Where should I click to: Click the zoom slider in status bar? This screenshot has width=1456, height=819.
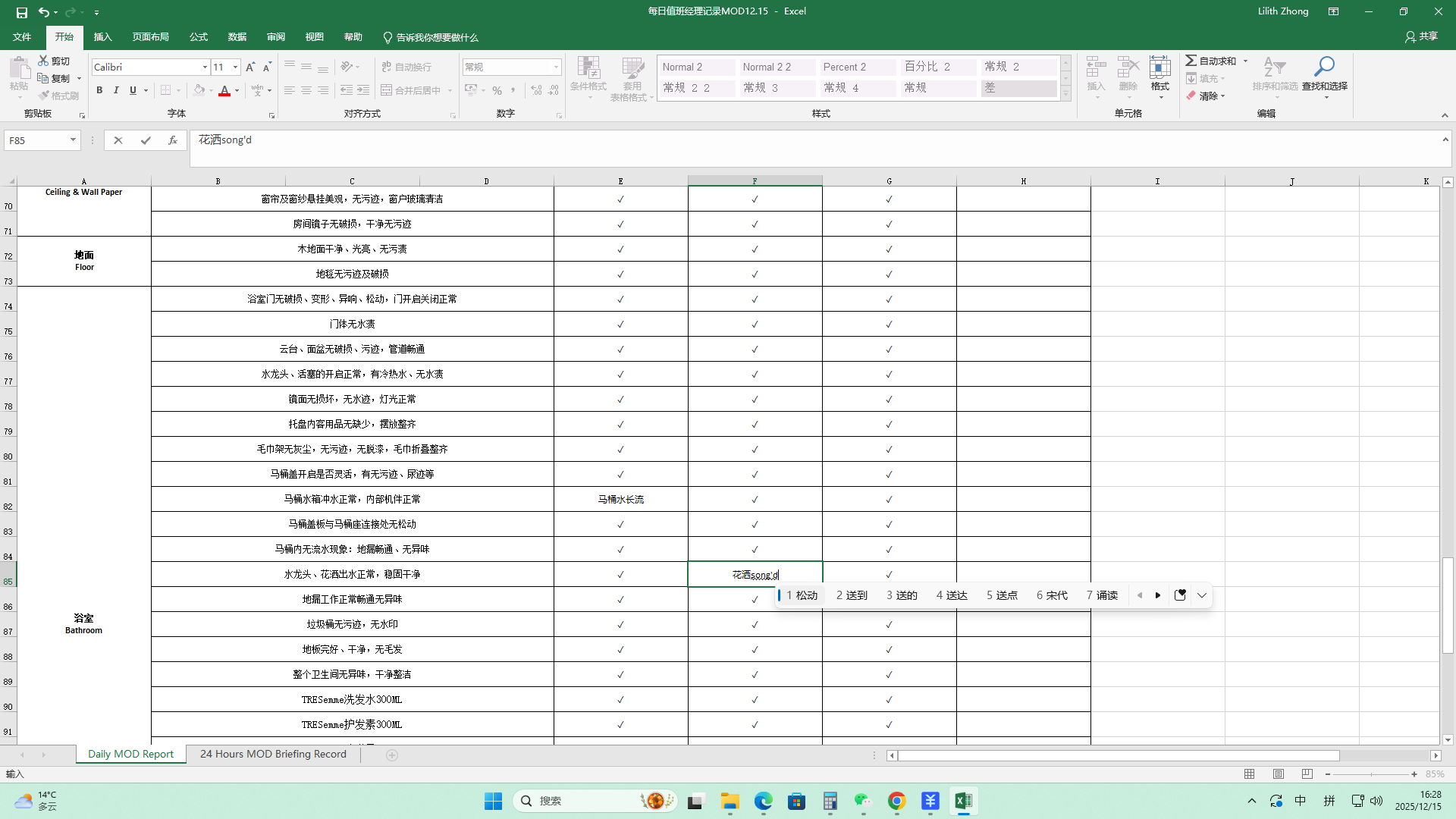(x=1371, y=774)
